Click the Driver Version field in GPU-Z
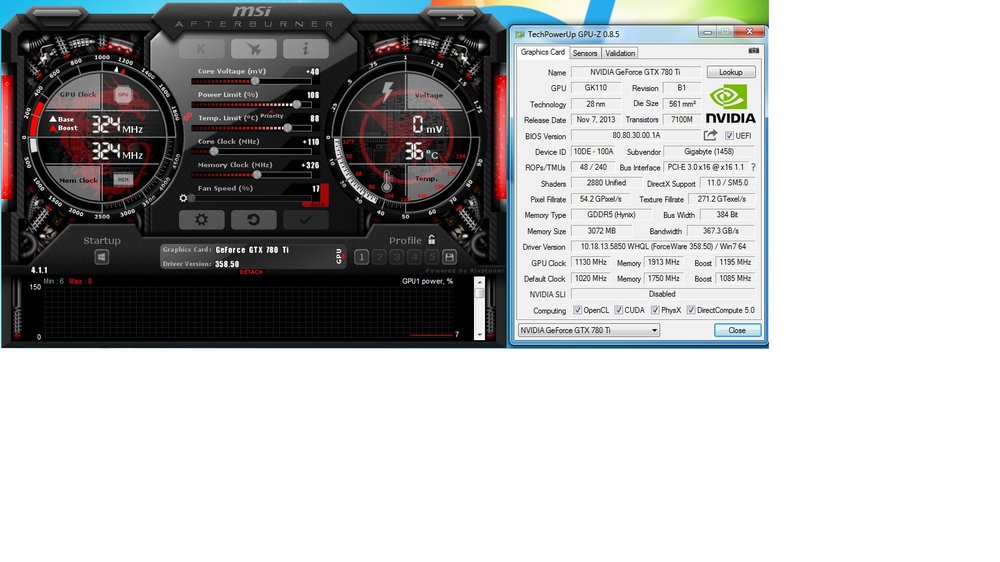 [x=663, y=246]
